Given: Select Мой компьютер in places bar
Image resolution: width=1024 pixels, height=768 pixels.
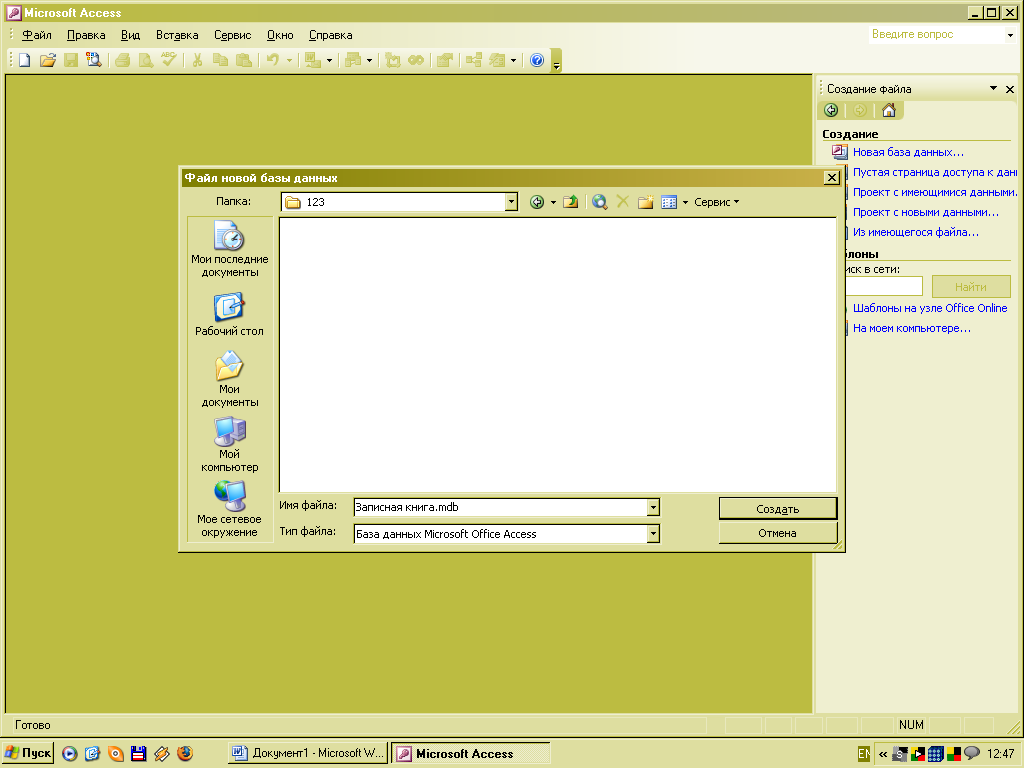Looking at the screenshot, I should (229, 444).
